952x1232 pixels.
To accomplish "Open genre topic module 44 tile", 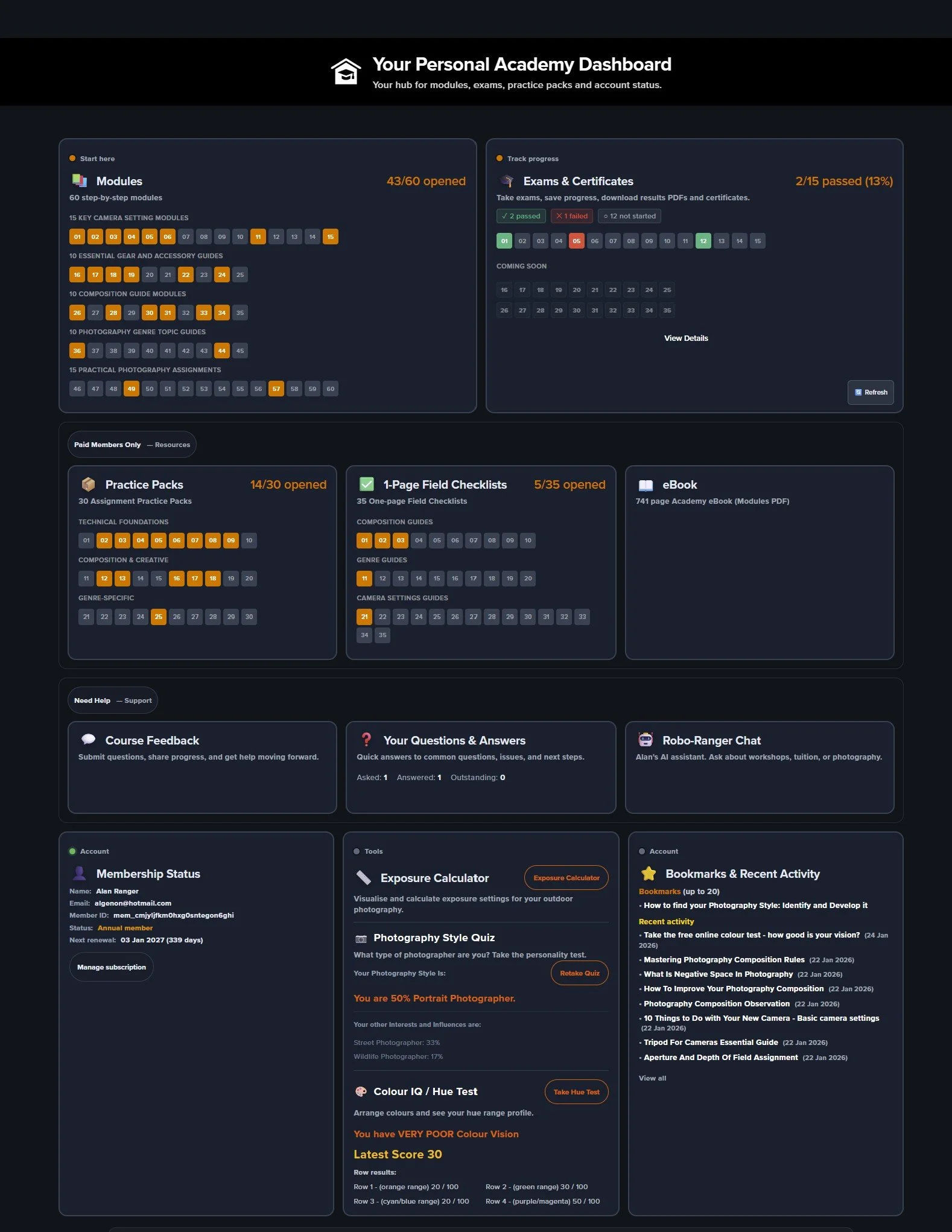I will [222, 351].
